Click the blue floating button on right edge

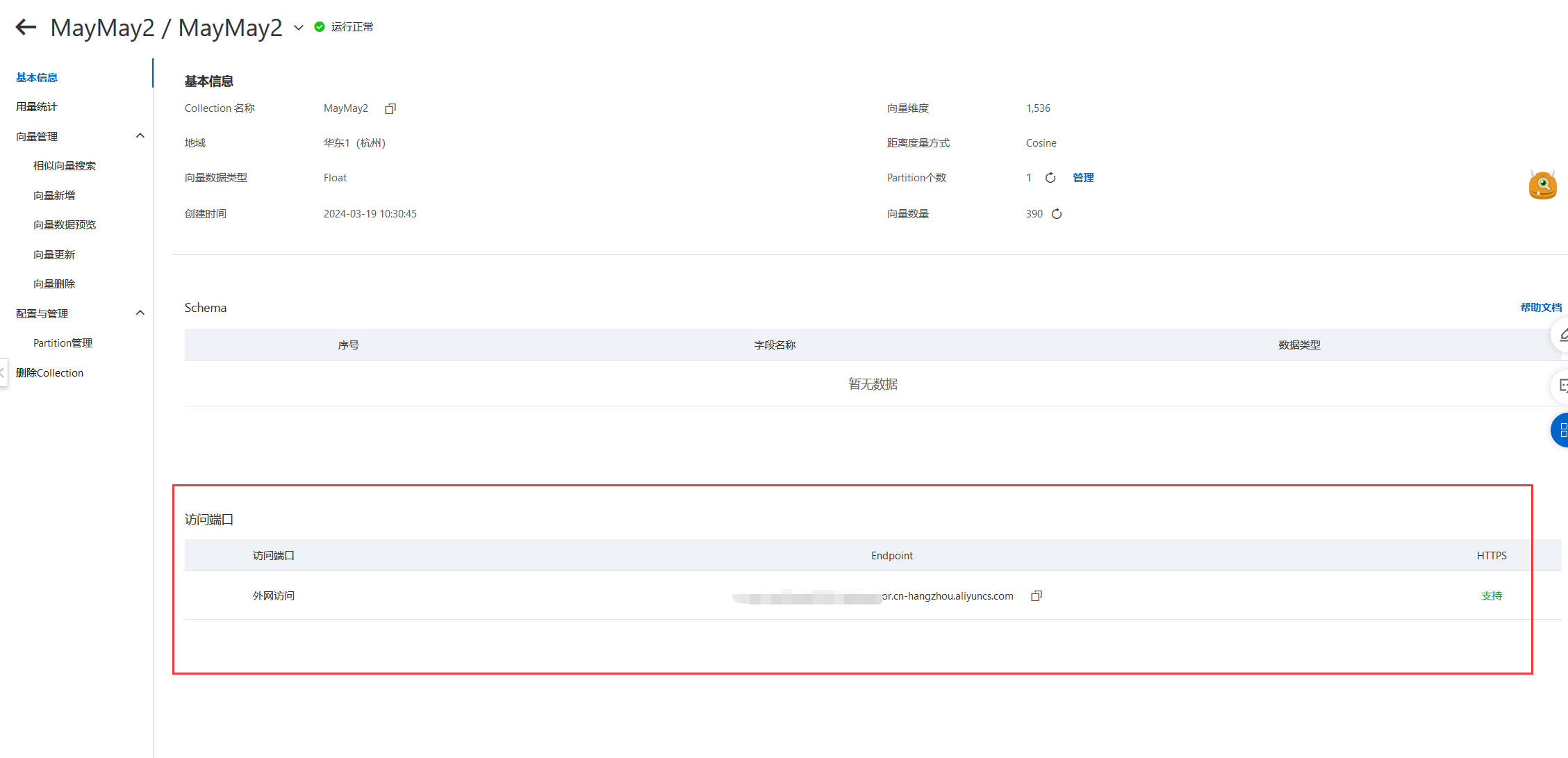coord(1560,430)
